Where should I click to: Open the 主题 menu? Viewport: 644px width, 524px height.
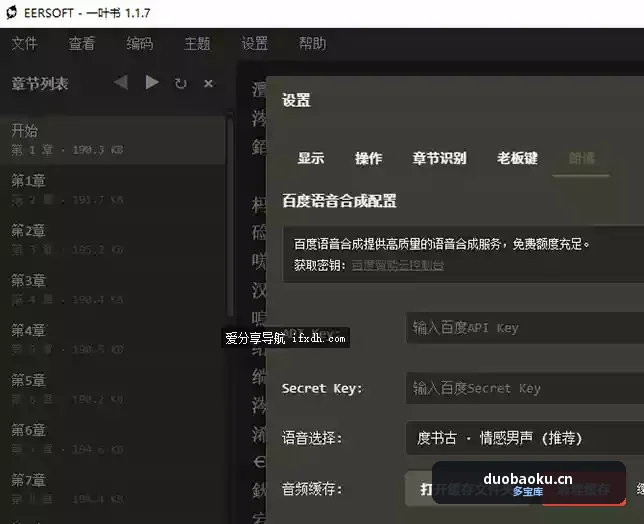197,43
